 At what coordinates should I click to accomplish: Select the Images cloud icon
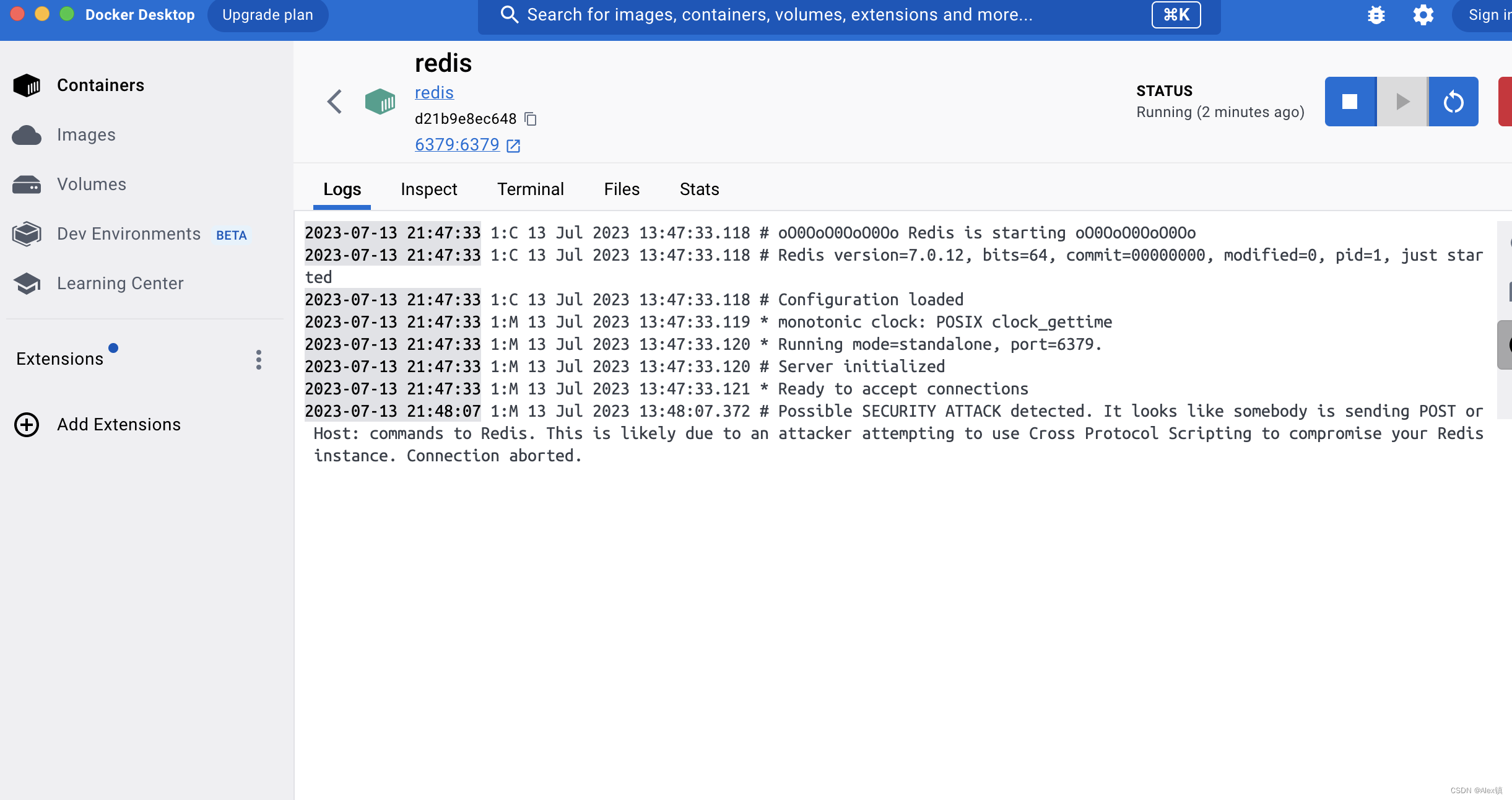coord(27,134)
